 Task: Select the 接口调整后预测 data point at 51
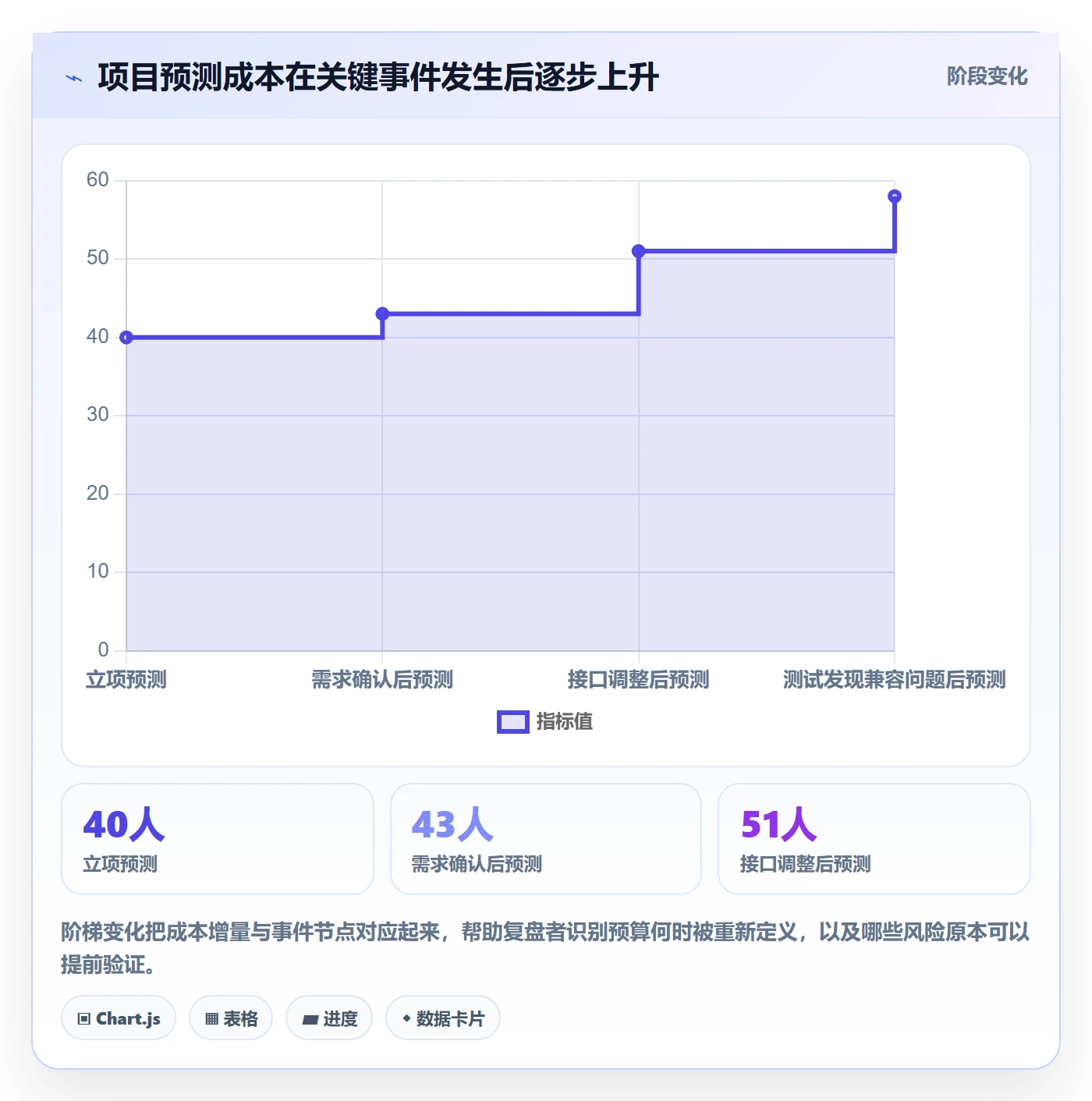[638, 251]
